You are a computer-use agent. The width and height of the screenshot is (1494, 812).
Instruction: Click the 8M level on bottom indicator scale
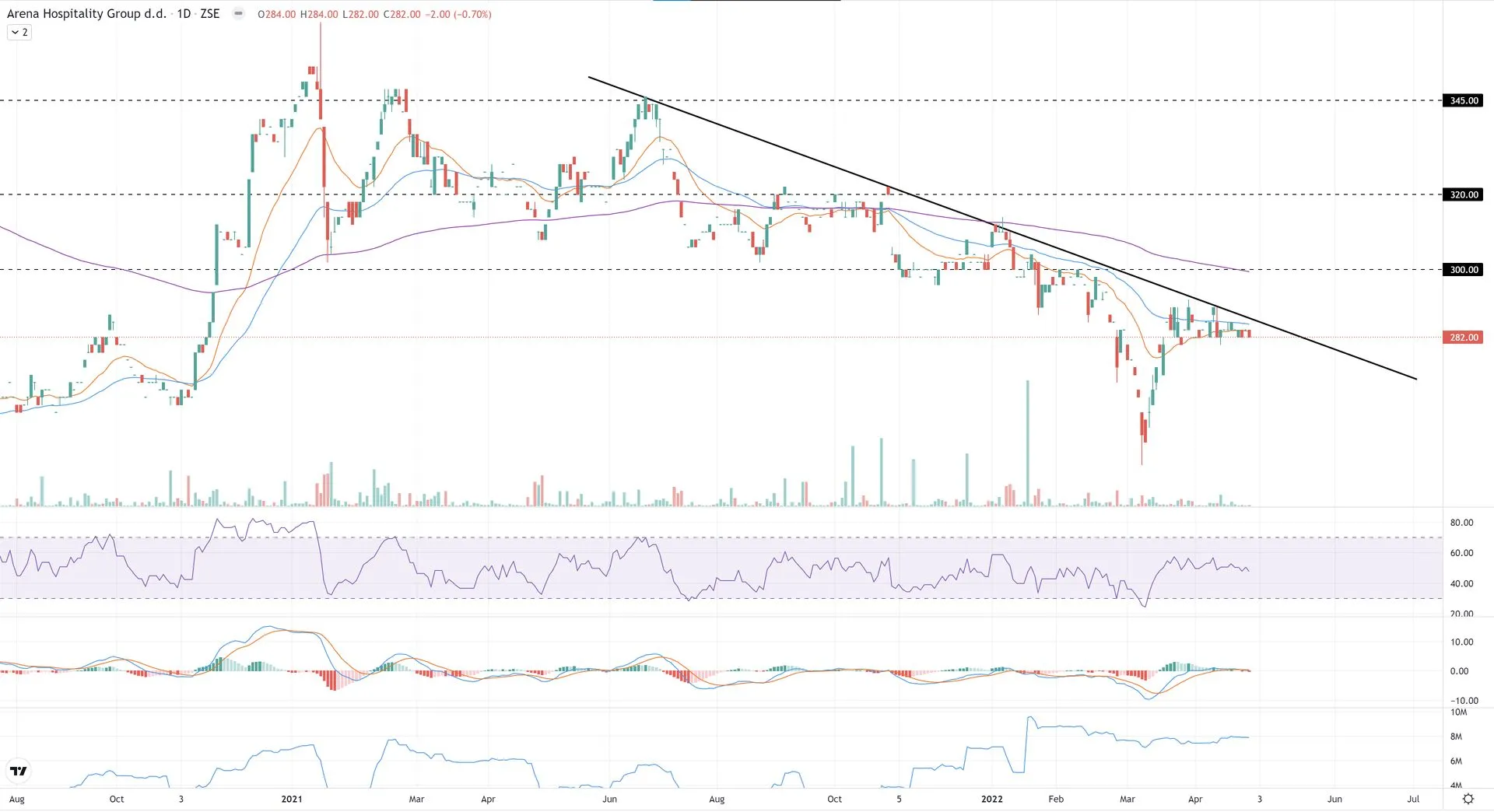point(1456,737)
